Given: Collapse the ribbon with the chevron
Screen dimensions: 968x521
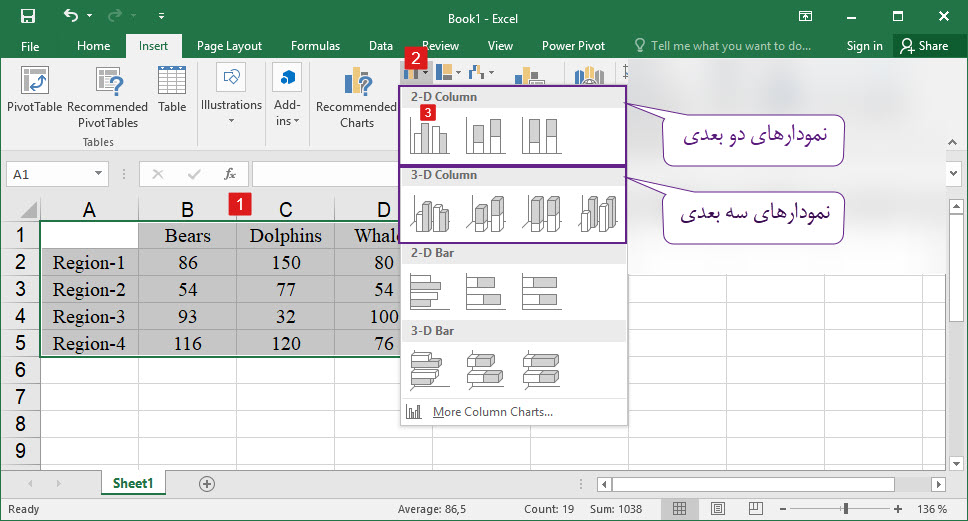Looking at the screenshot, I should tap(953, 143).
